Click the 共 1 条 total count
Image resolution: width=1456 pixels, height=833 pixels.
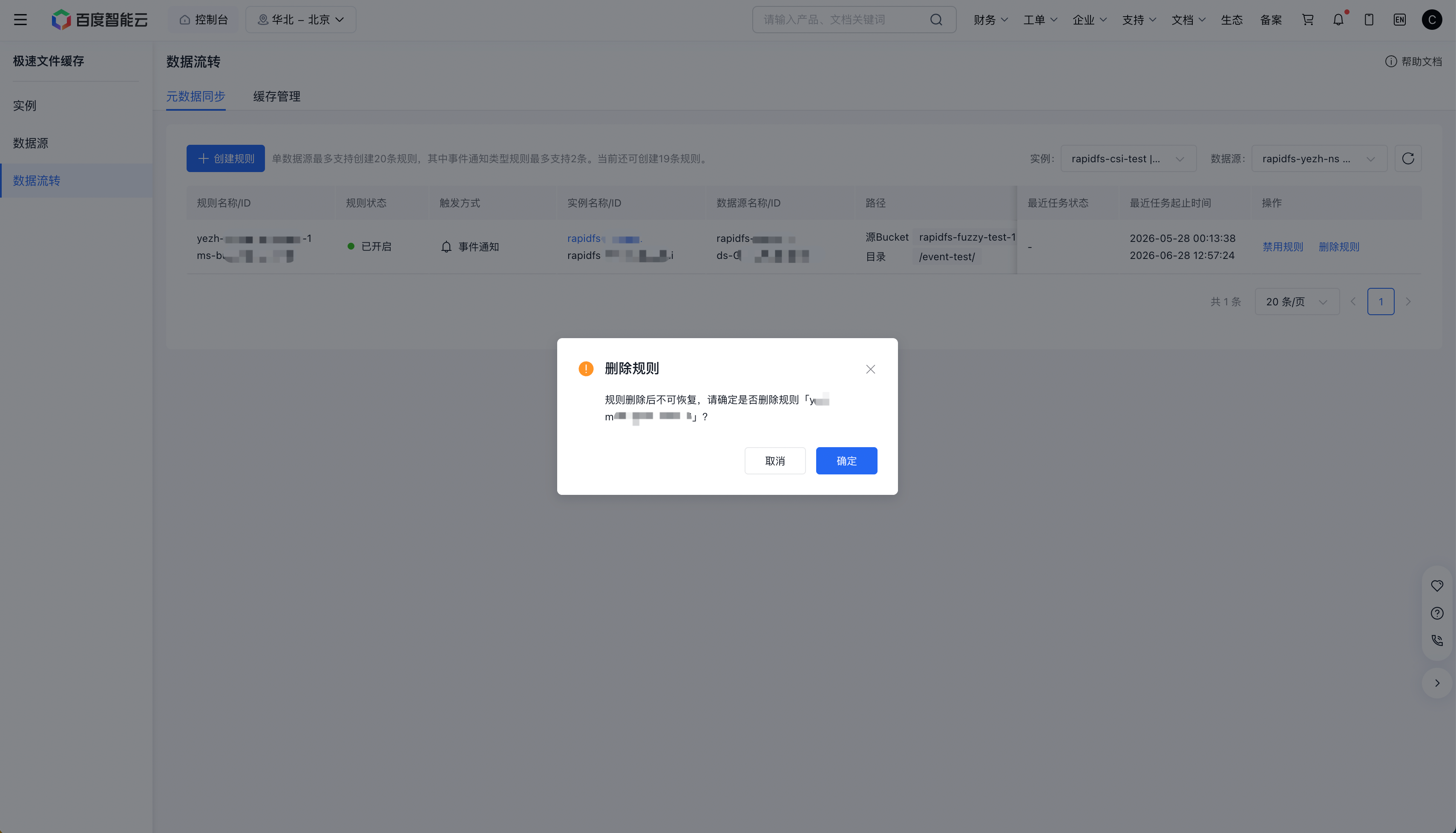(1226, 302)
